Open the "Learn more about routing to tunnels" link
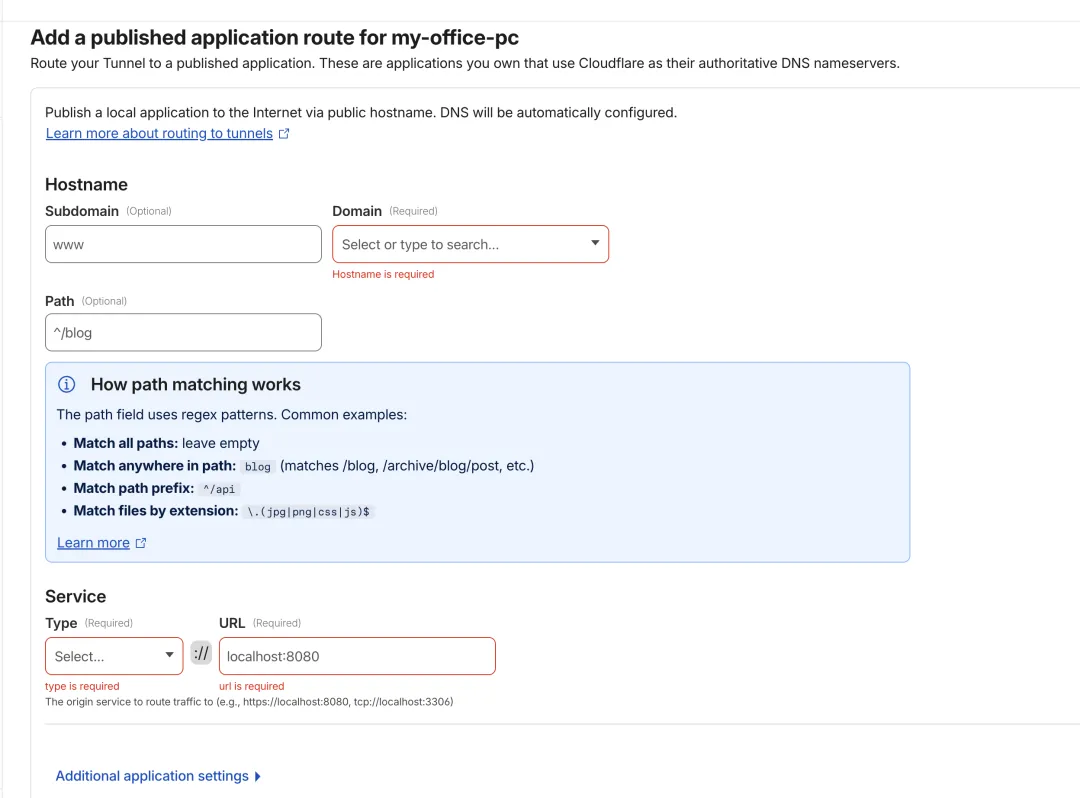 click(x=159, y=134)
